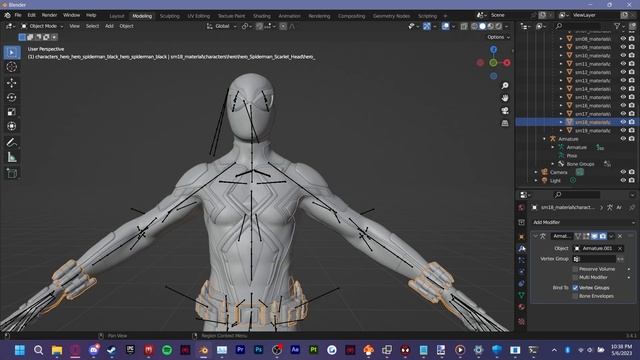Activate the Transform tool
The width and height of the screenshot is (640, 360).
[x=11, y=126]
